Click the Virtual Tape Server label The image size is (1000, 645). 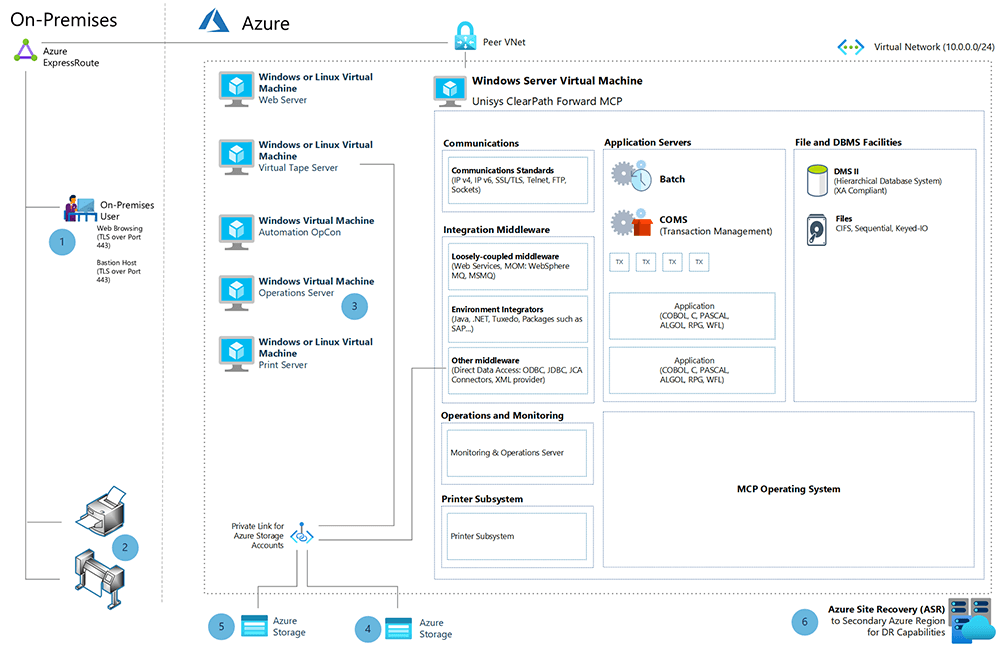298,168
